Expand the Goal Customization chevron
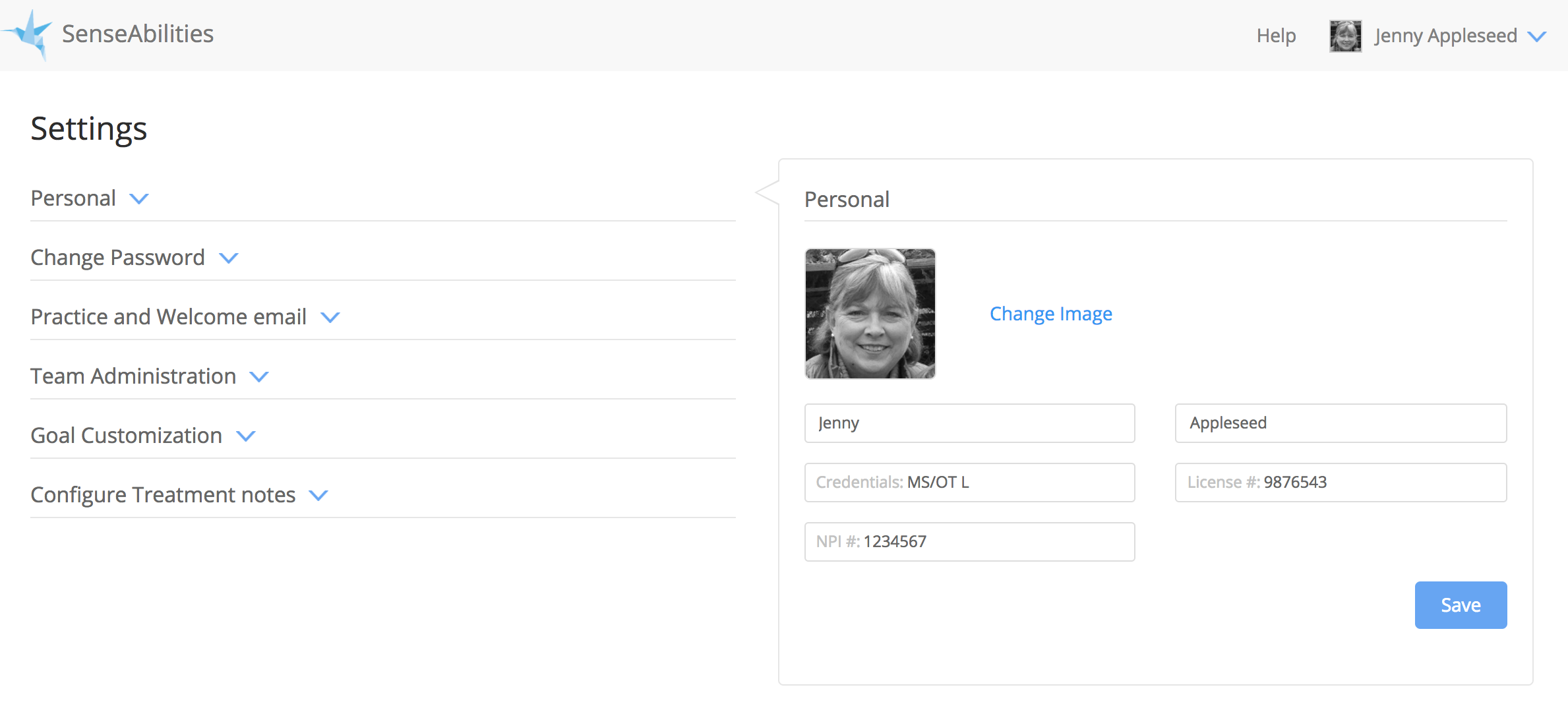The image size is (1568, 708). coord(246,436)
